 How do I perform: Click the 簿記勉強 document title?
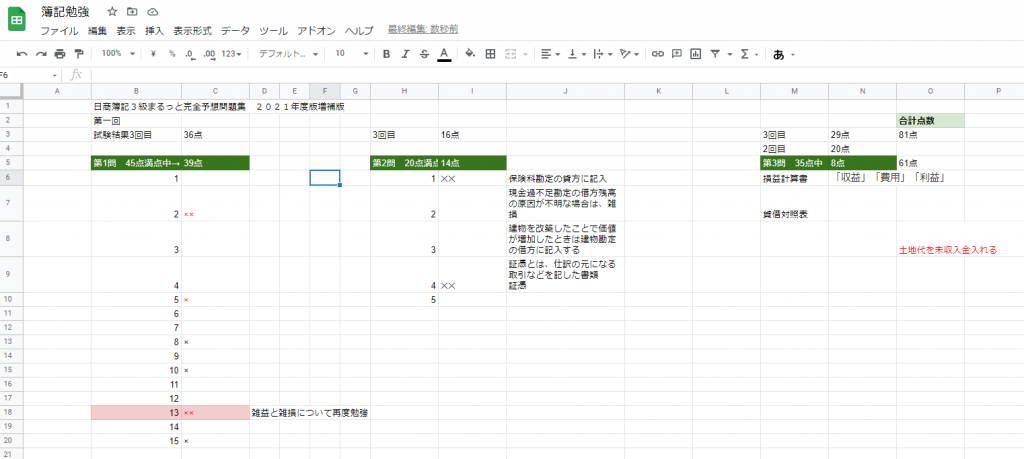coord(65,12)
